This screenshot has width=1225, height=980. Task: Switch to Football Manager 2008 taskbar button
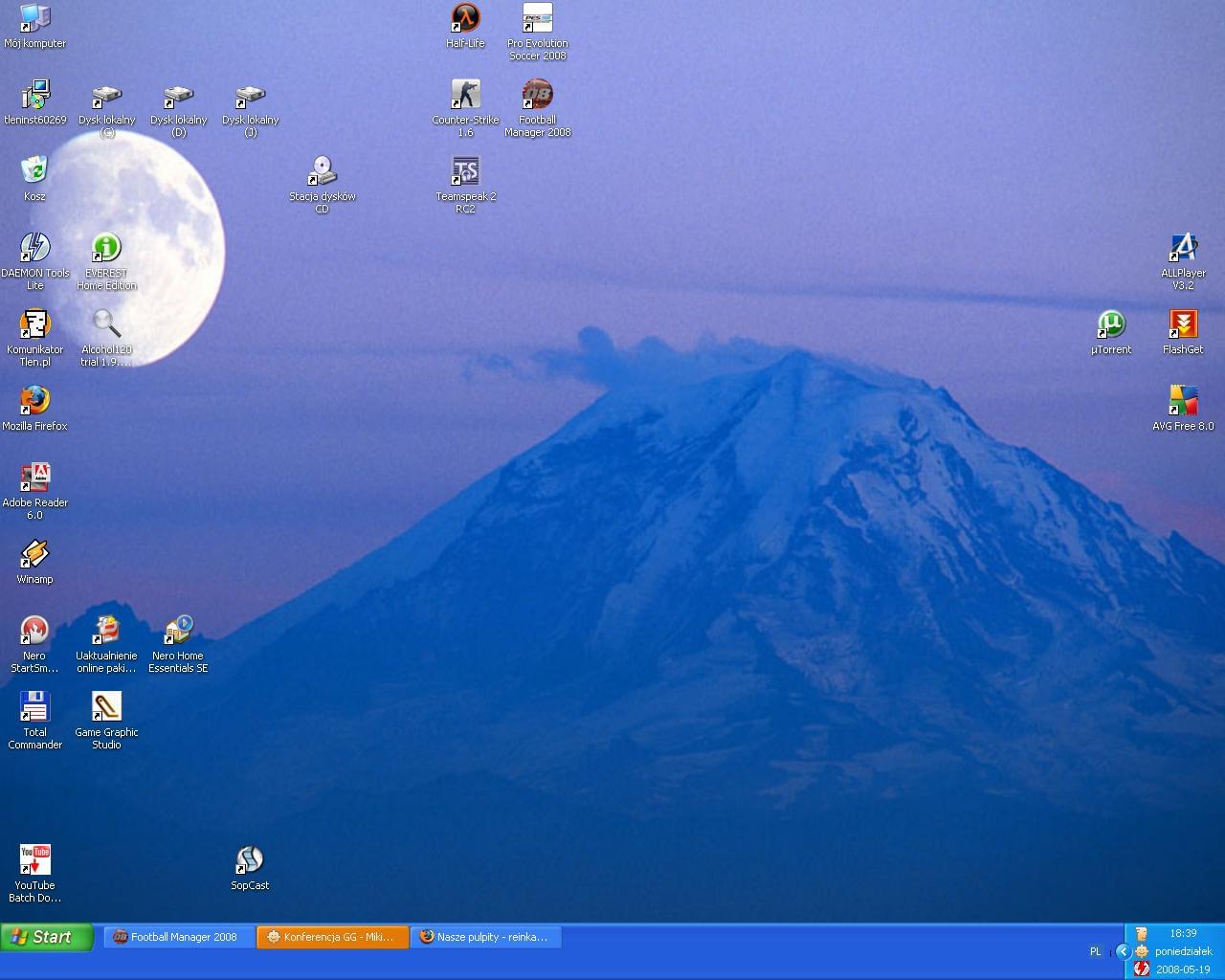(179, 937)
